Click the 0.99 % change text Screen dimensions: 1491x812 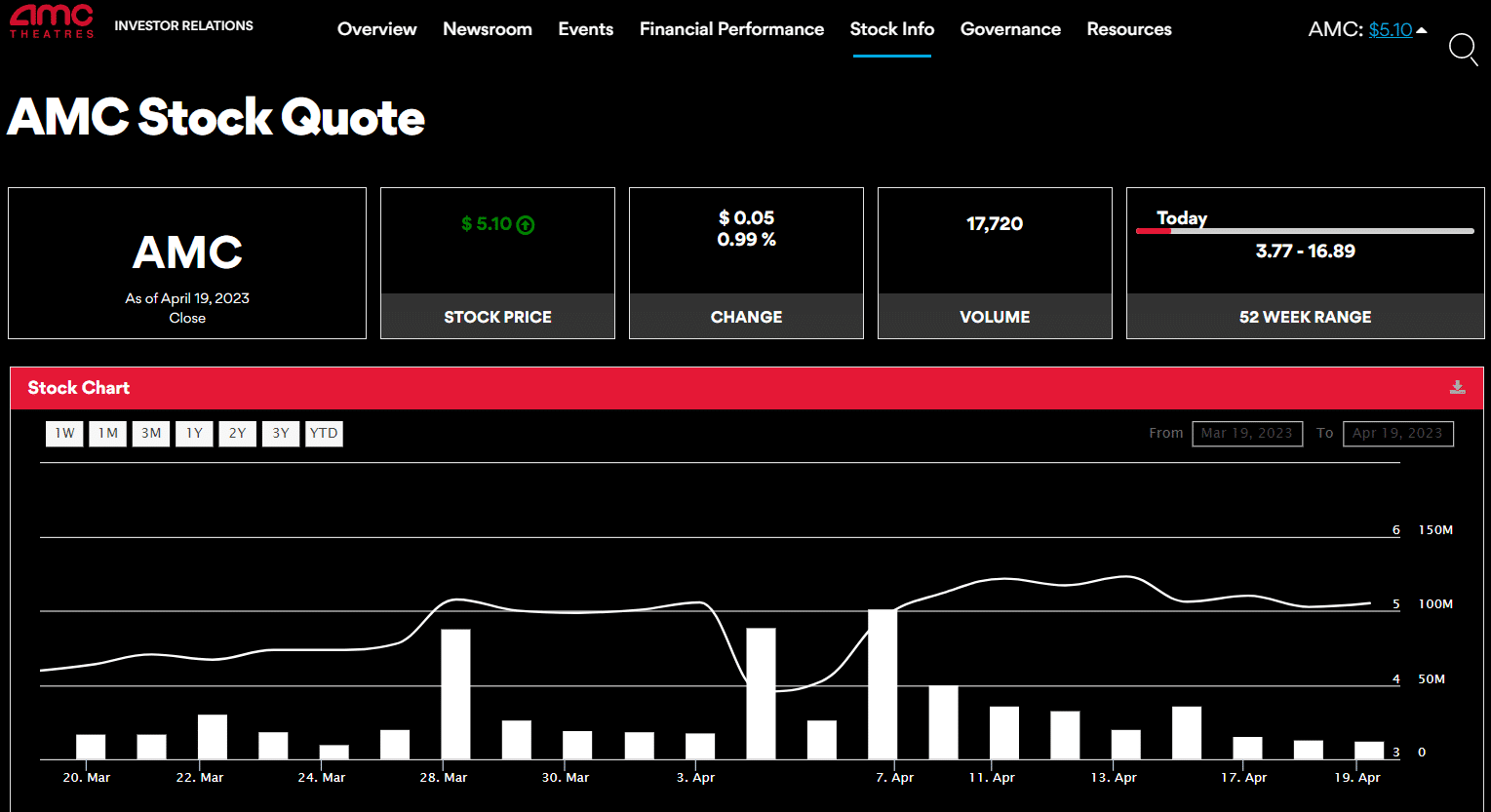click(x=746, y=240)
